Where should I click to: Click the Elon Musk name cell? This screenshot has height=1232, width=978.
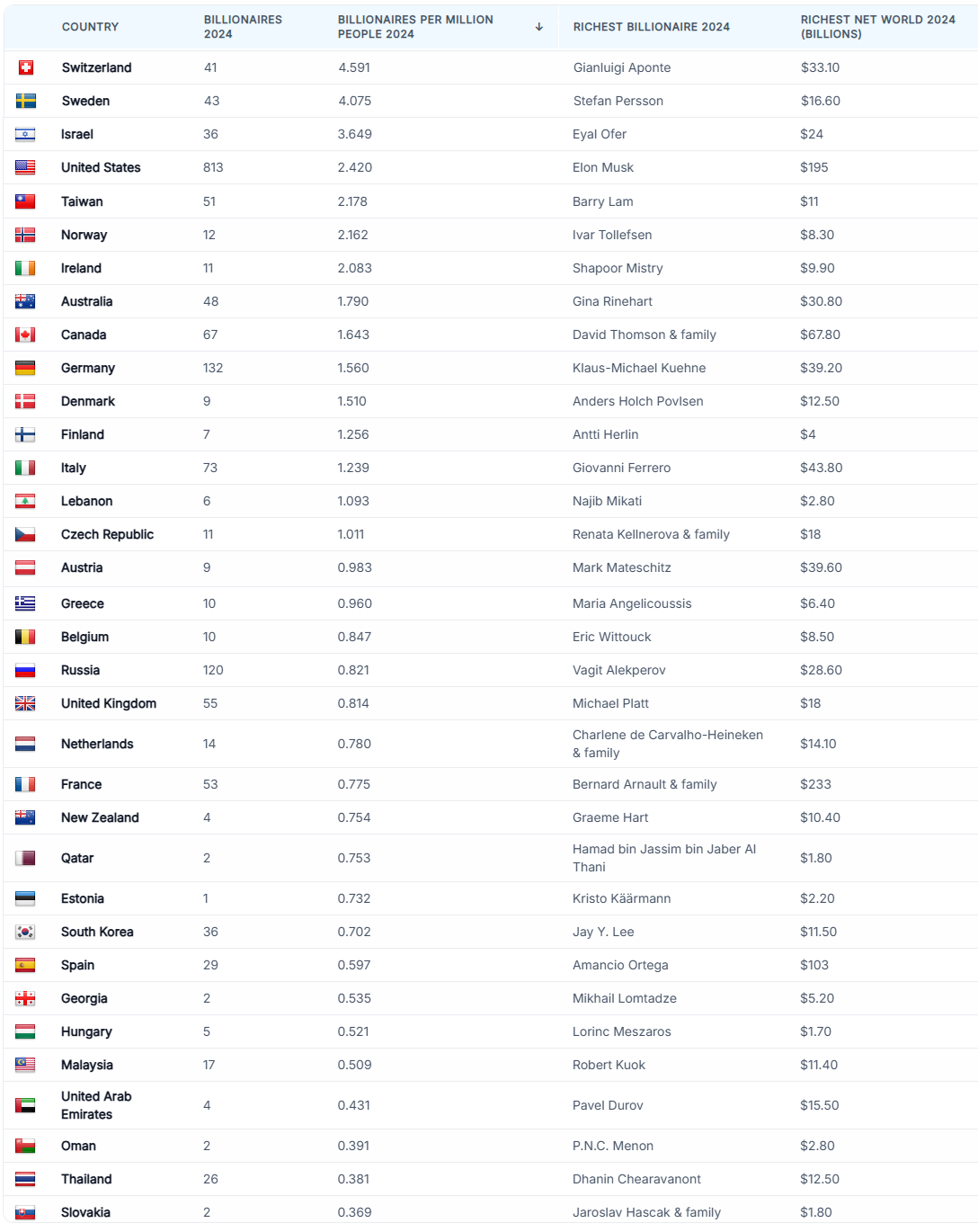pyautogui.click(x=603, y=167)
